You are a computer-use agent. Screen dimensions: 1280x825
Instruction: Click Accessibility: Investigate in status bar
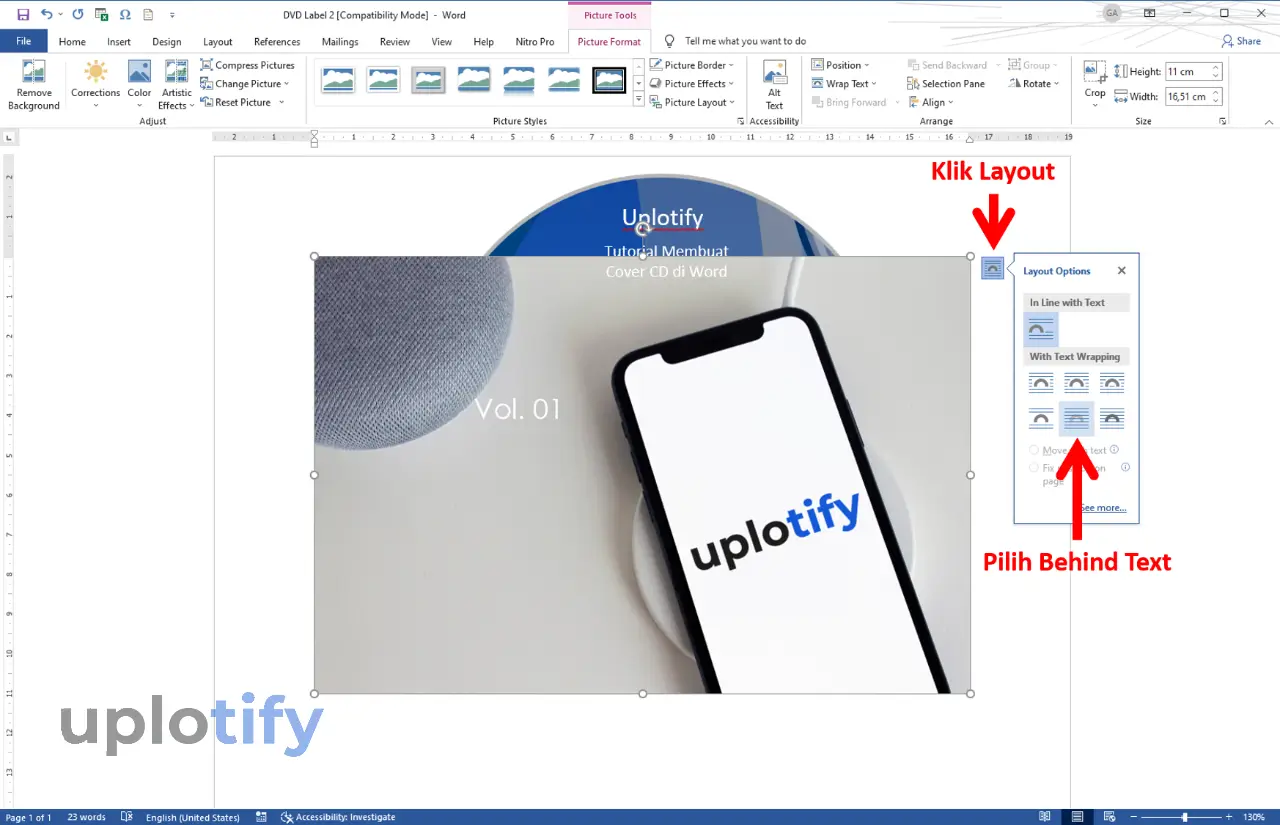[338, 817]
